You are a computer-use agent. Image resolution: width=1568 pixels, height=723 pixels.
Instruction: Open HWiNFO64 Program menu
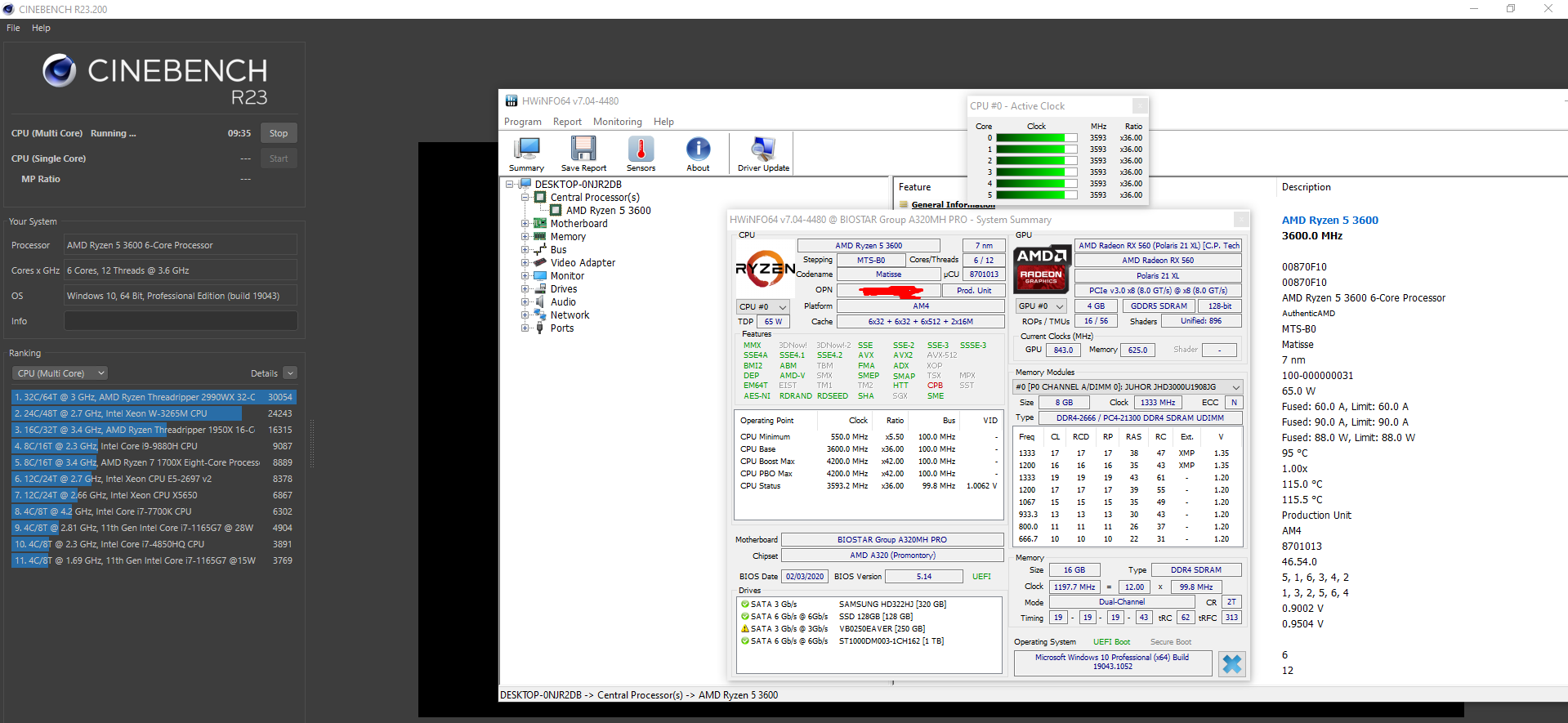(x=523, y=122)
